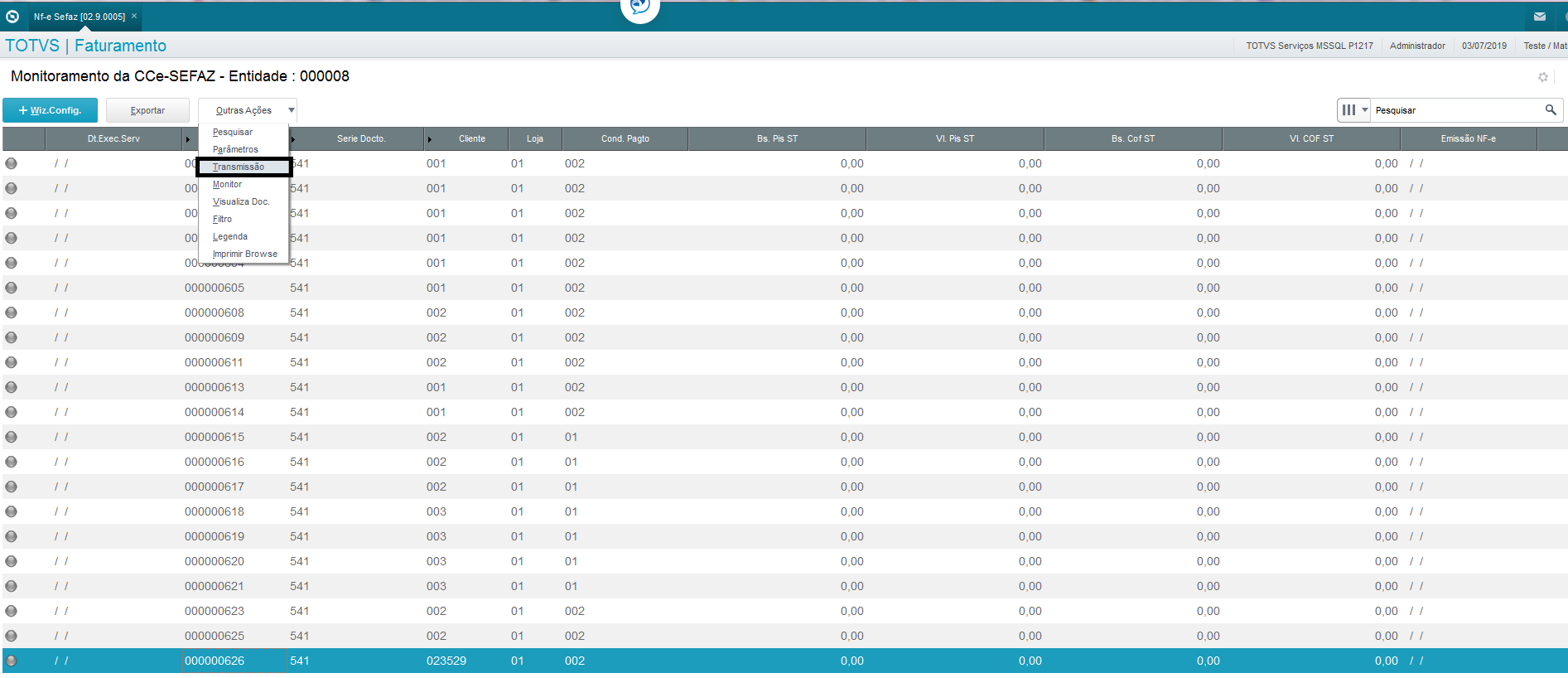Viewport: 1568px width, 678px height.
Task: Click status circle of row 000000621
Action: click(11, 586)
